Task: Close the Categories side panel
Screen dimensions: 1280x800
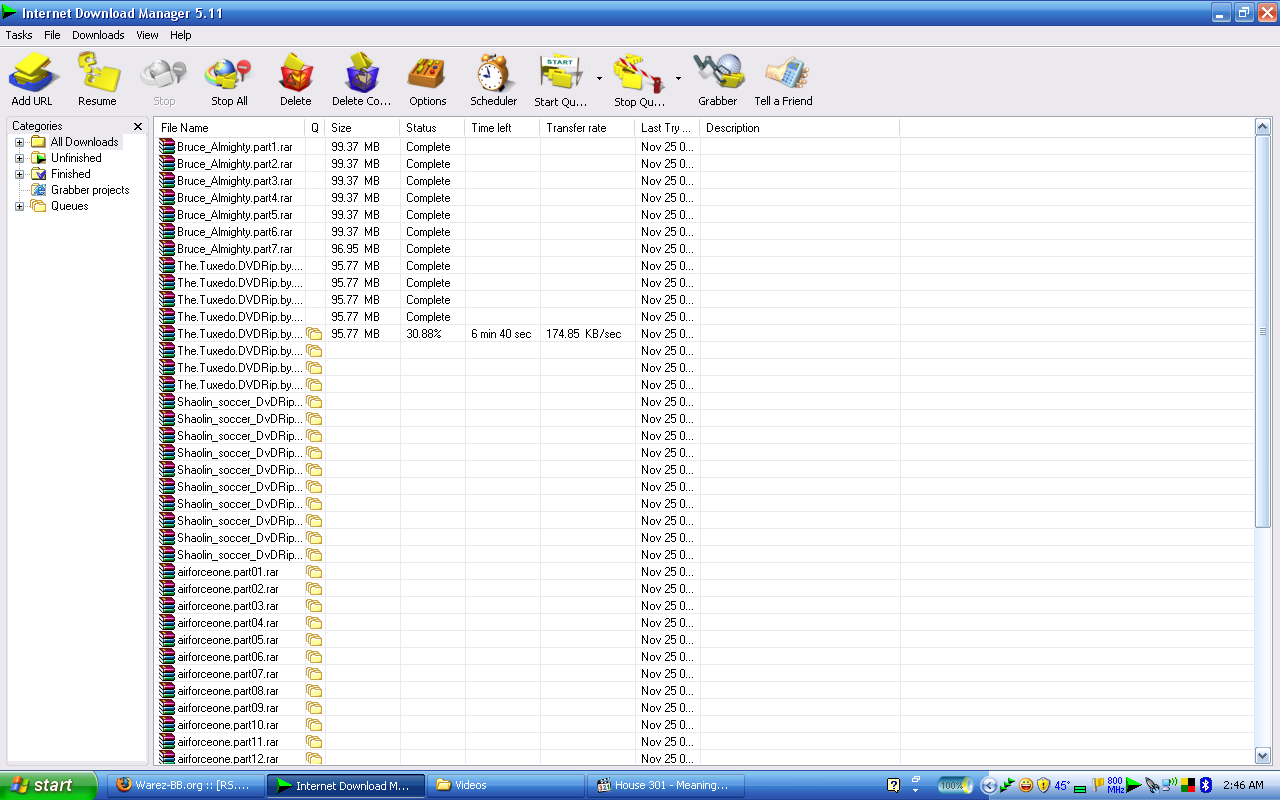Action: click(x=138, y=127)
